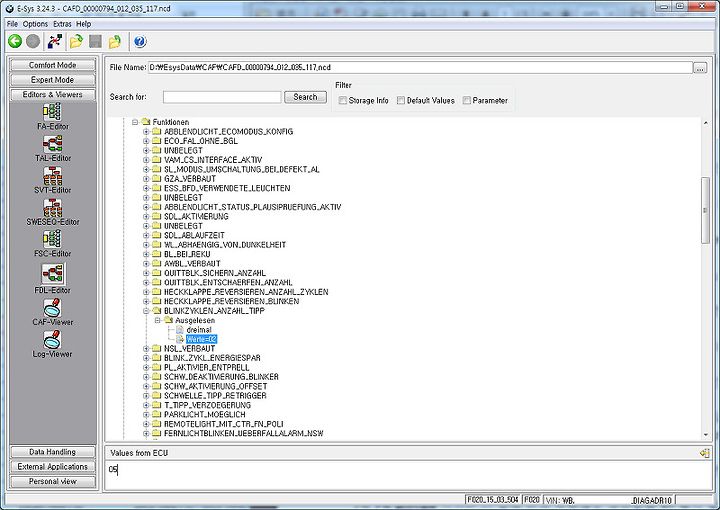Enable the Parameter filter checkbox
Screen dimensions: 720x510
tap(467, 100)
